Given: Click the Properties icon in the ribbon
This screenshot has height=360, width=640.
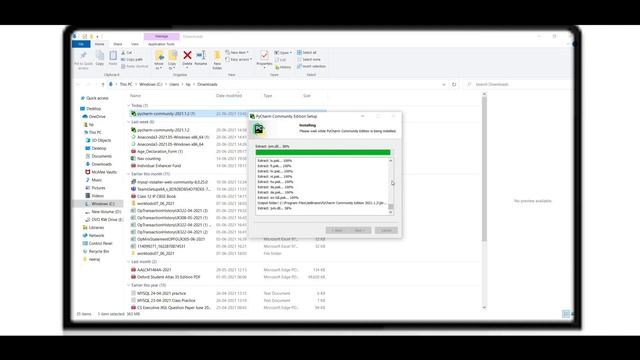Looking at the screenshot, I should (264, 55).
